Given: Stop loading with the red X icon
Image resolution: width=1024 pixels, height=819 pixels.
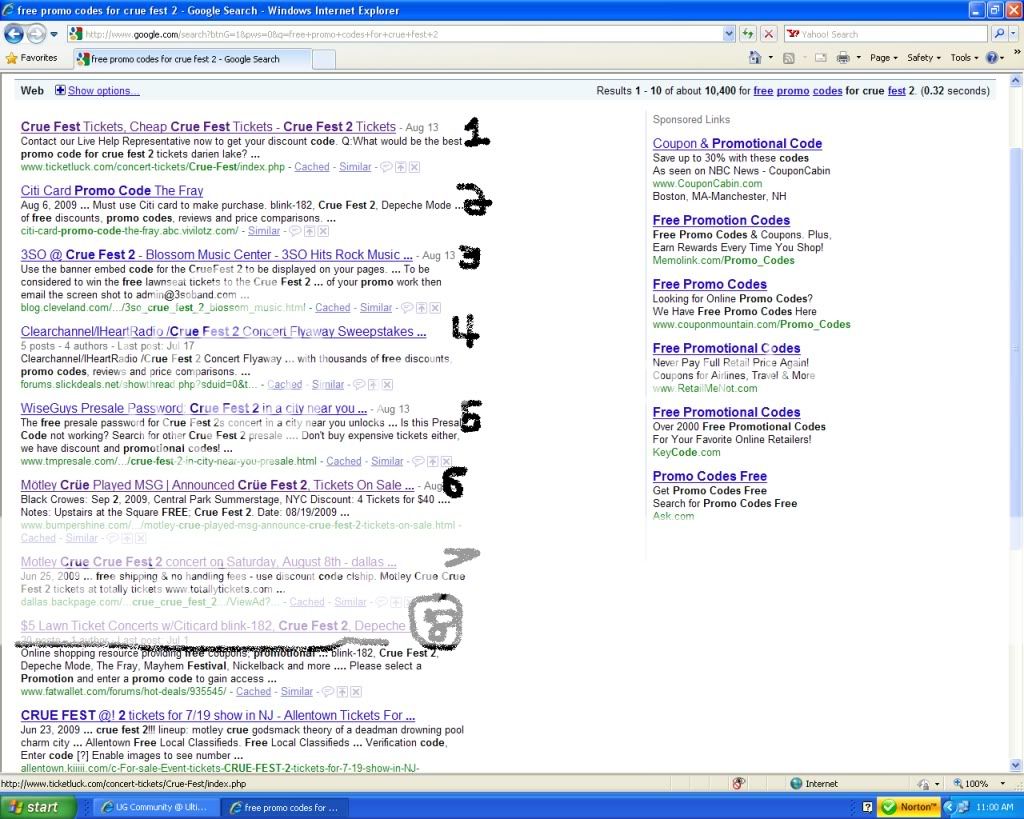Looking at the screenshot, I should [769, 34].
